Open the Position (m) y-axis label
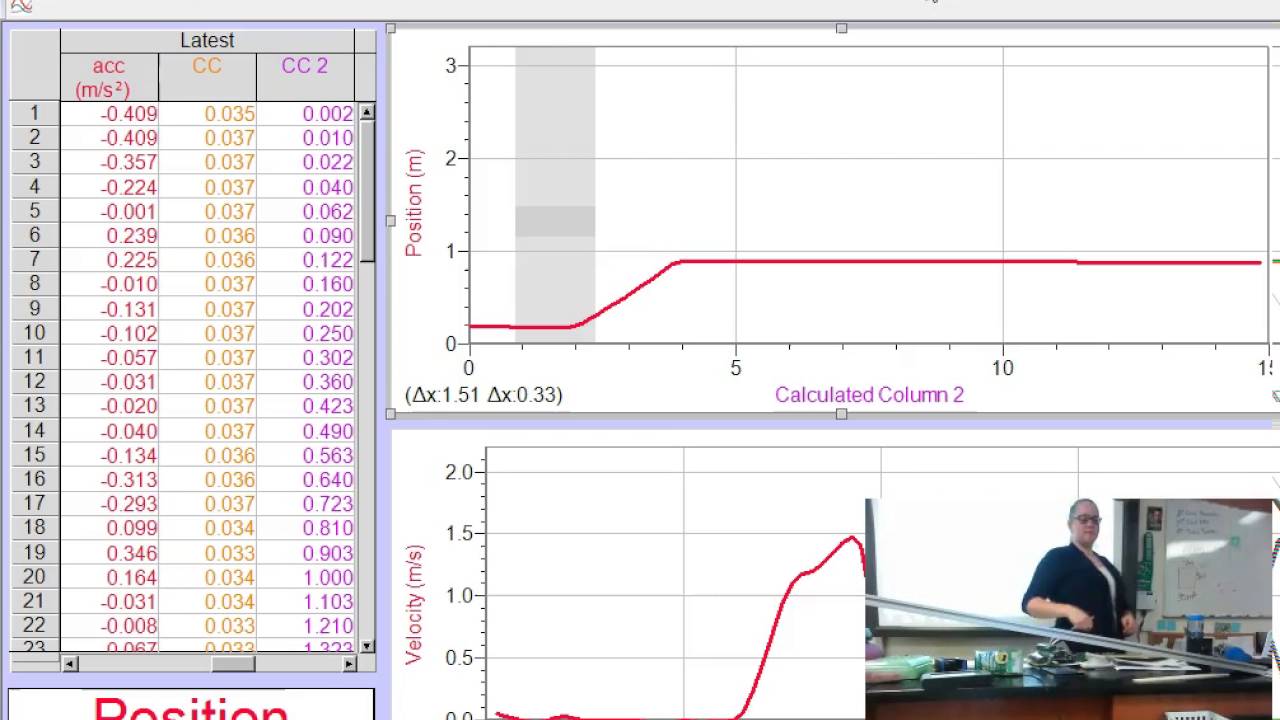The image size is (1280, 720). click(414, 203)
